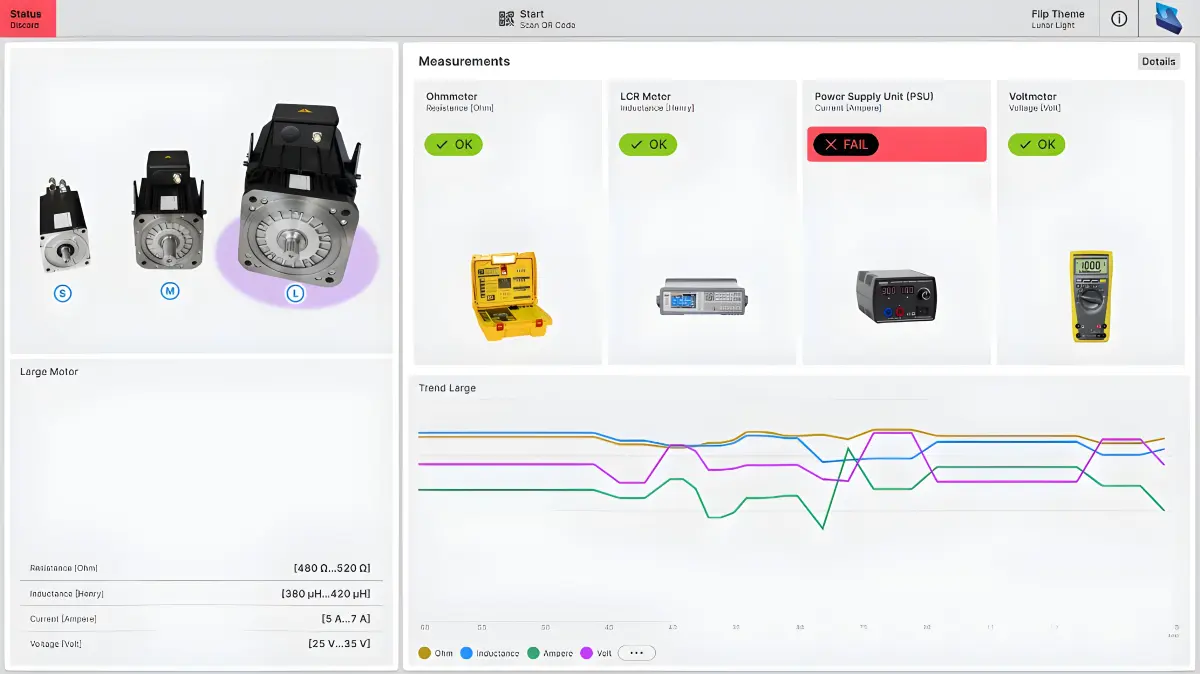The width and height of the screenshot is (1200, 674).
Task: Click the Volt purple legend swatch
Action: 586,653
